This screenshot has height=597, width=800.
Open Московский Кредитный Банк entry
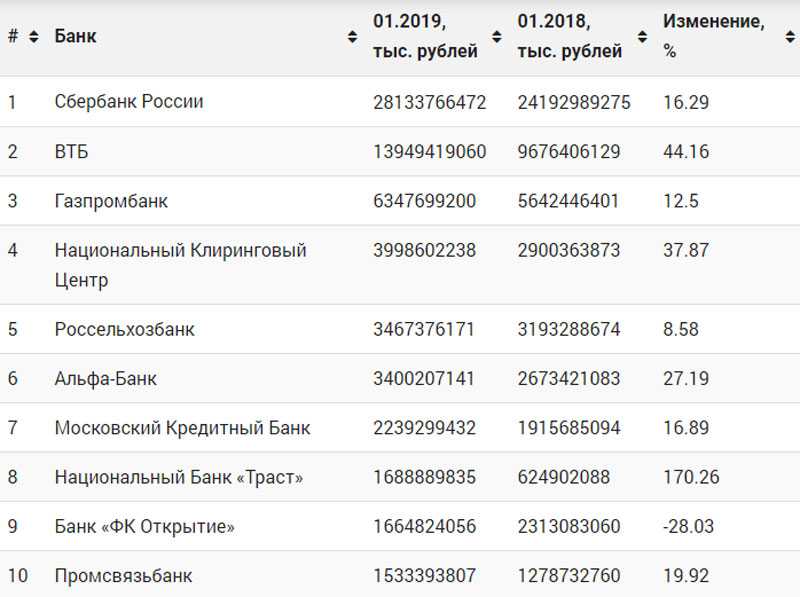(182, 428)
